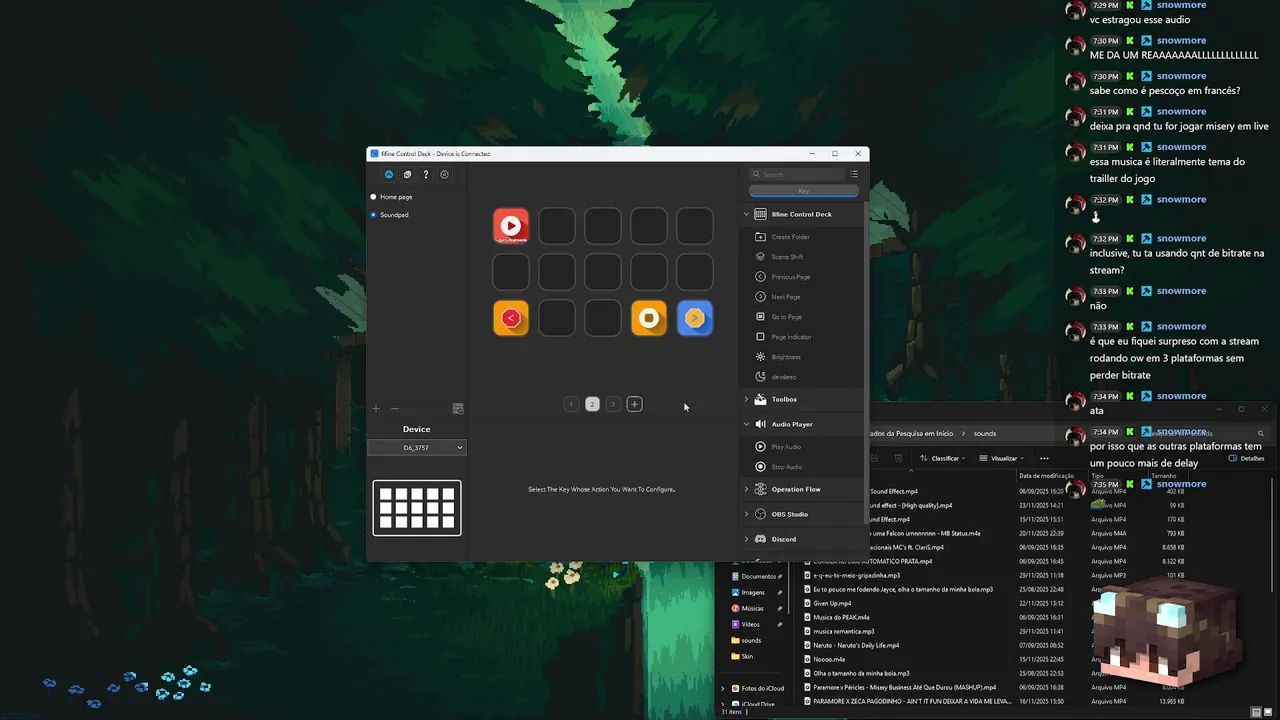
Task: Select file Given Up.mp4
Action: pyautogui.click(x=827, y=603)
